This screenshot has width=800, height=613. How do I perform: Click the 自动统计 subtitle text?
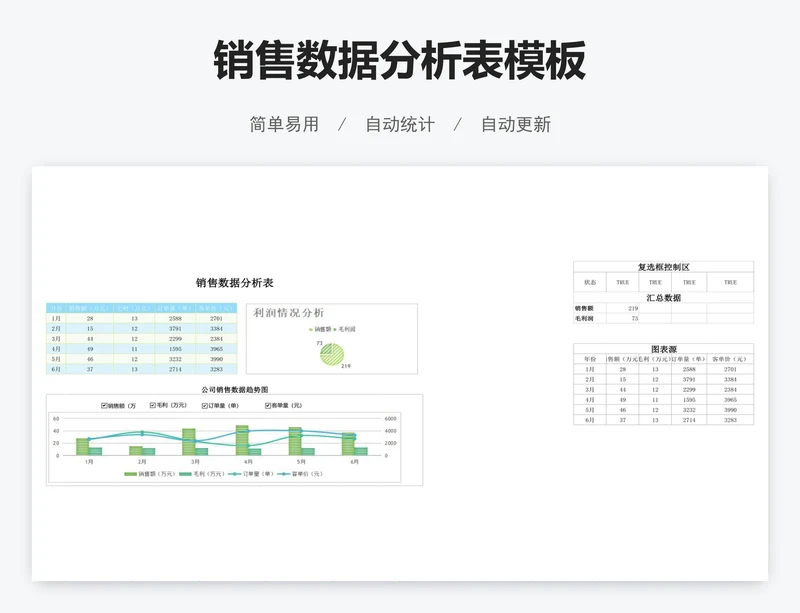pyautogui.click(x=400, y=125)
